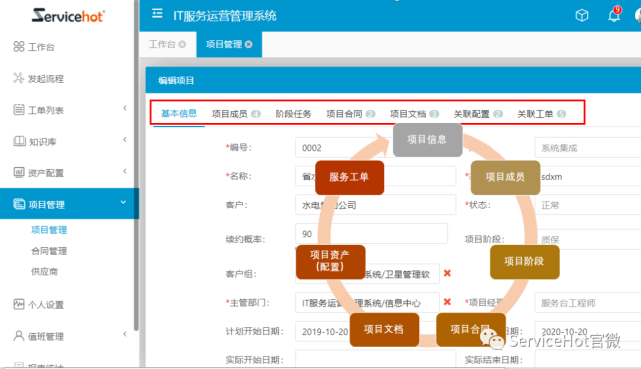Expand the 知识库 menu chevron
The width and height of the screenshot is (641, 369).
pyautogui.click(x=125, y=140)
